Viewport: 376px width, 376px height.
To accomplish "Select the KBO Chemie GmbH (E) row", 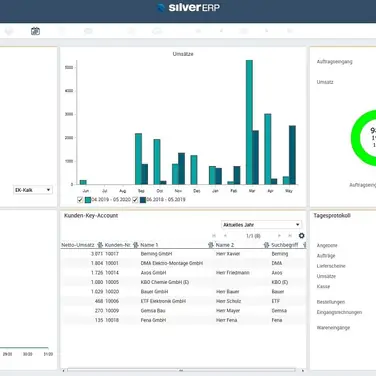I will click(183, 282).
